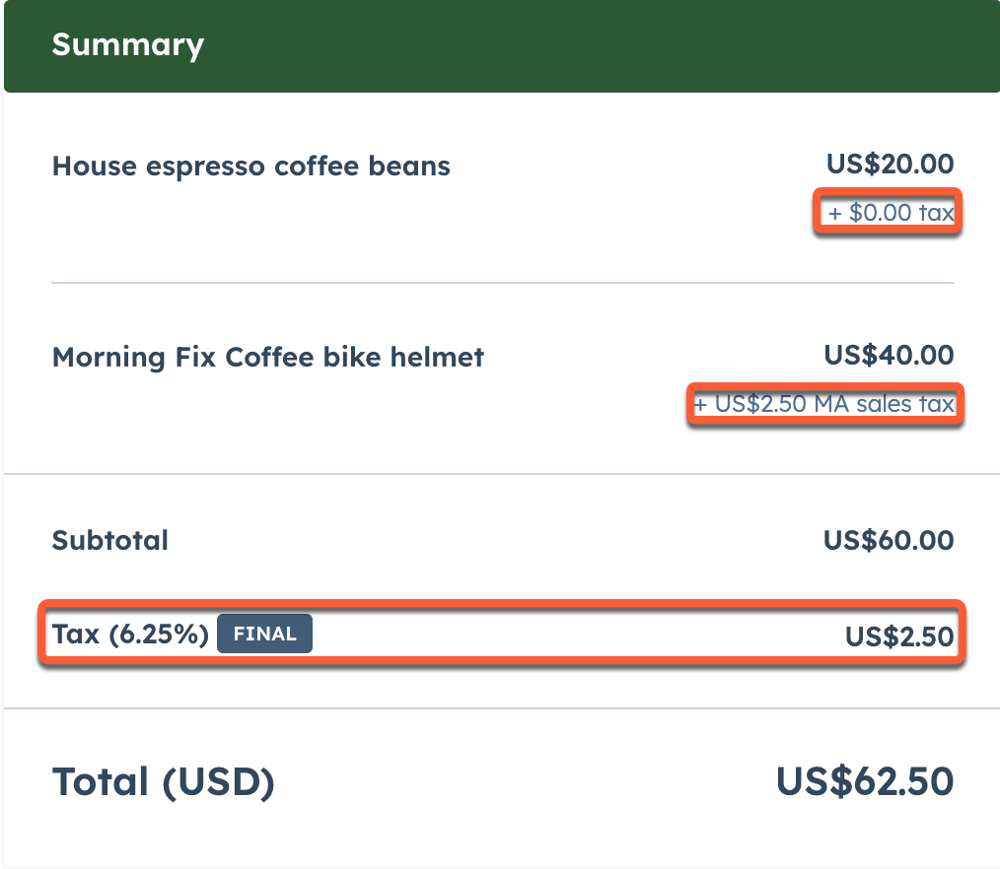Open the + $0.00 tax link
Screen dimensions: 1000x869
click(890, 213)
